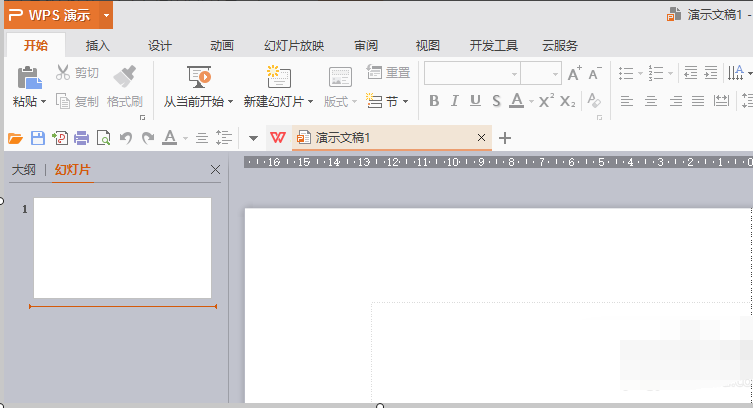Open bullet list dropdown arrow

tap(640, 74)
